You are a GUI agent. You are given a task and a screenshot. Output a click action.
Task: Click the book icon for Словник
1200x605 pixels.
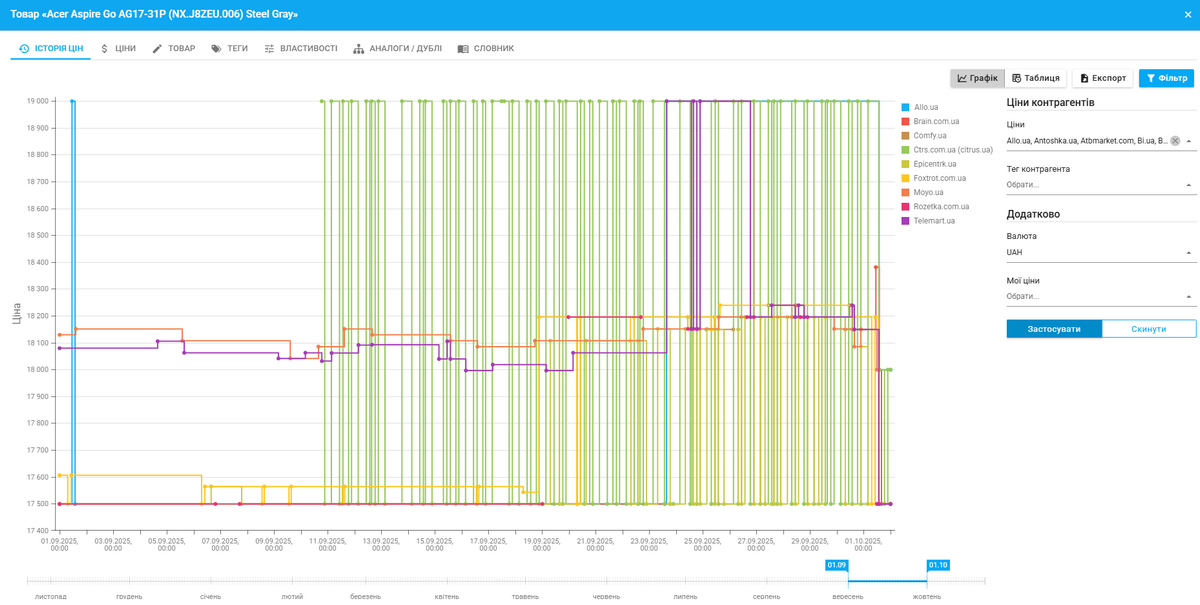click(463, 48)
